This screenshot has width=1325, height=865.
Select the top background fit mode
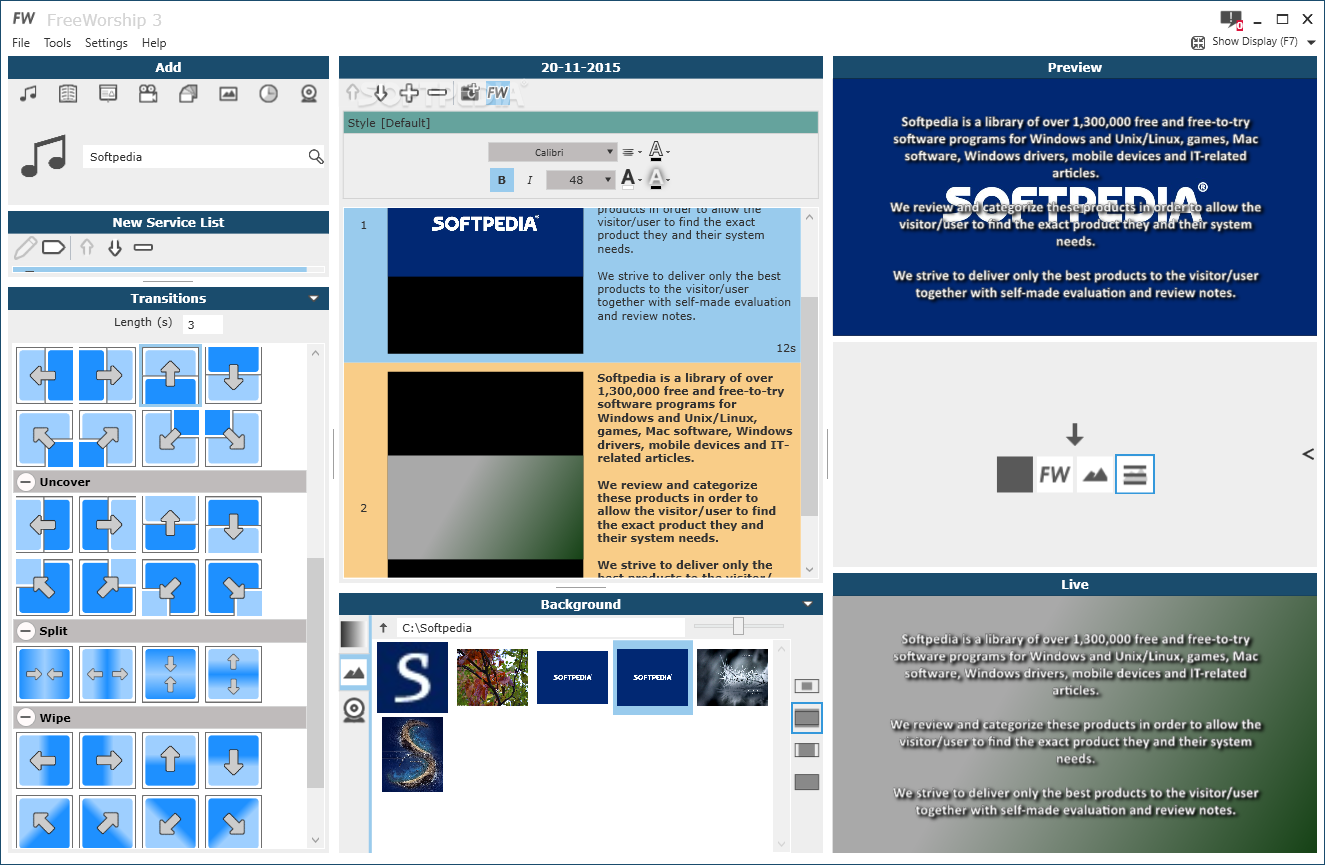pos(806,686)
